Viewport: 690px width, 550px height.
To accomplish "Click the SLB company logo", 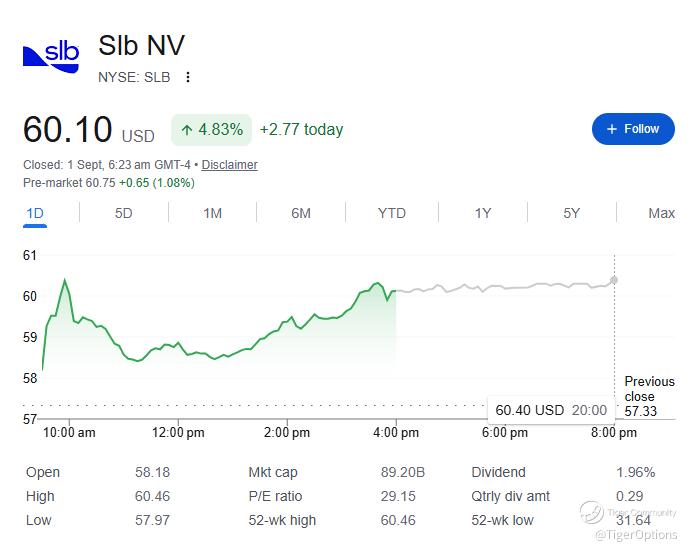I will 51,57.
